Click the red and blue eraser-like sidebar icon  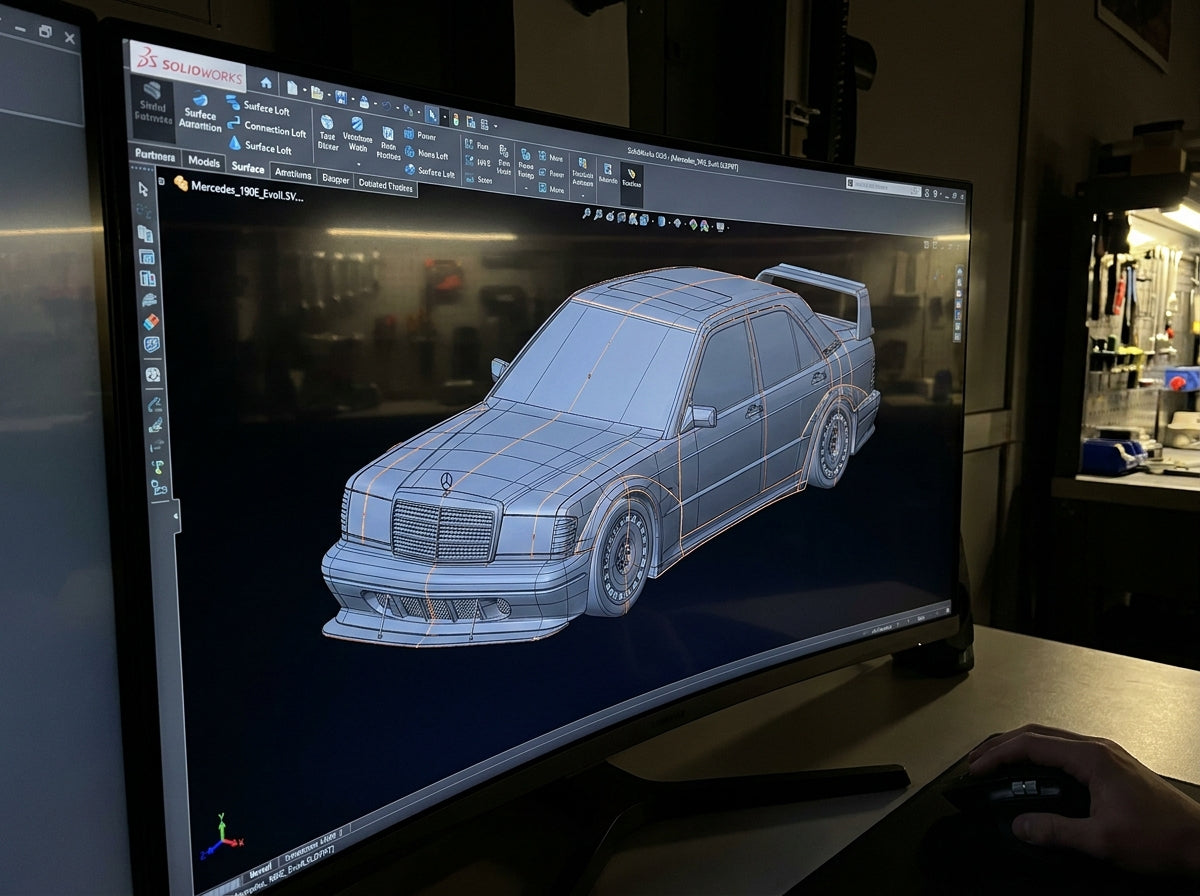click(151, 321)
